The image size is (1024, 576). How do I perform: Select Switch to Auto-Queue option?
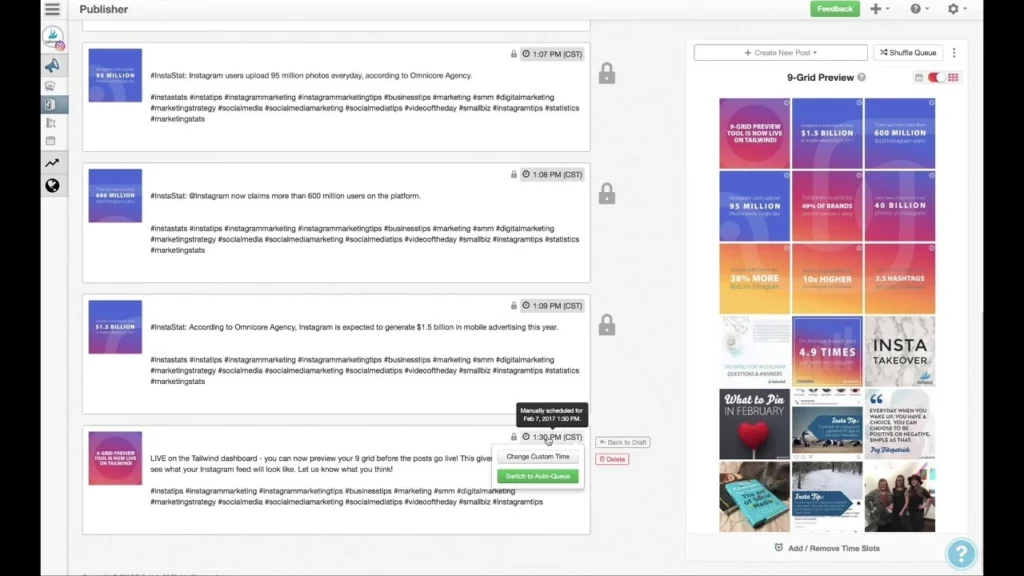click(537, 476)
